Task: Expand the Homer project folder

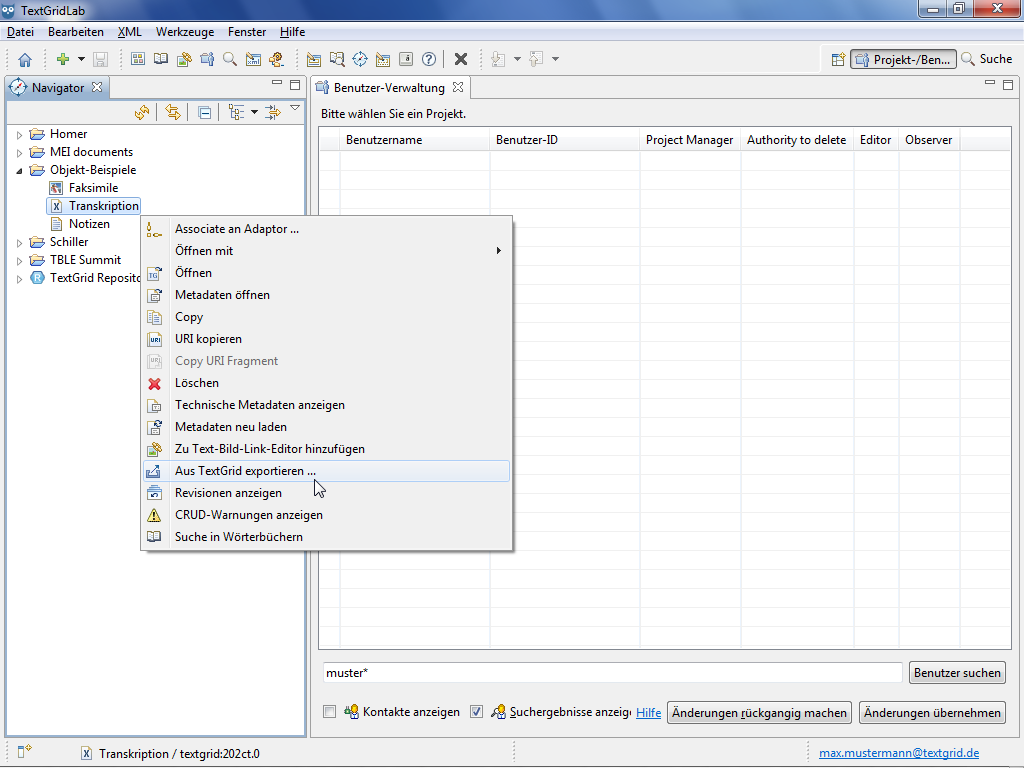Action: (19, 135)
